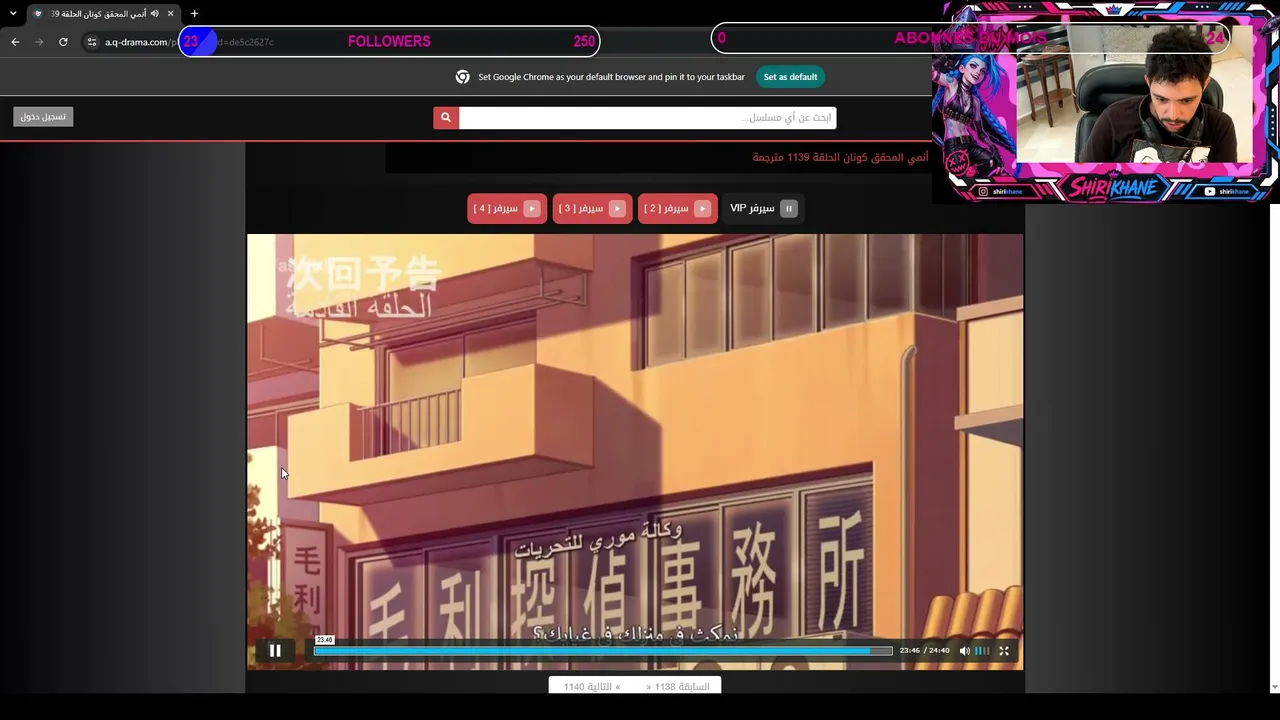Image resolution: width=1280 pixels, height=720 pixels.
Task: Switch to سيرفر VIP server
Action: 762,208
